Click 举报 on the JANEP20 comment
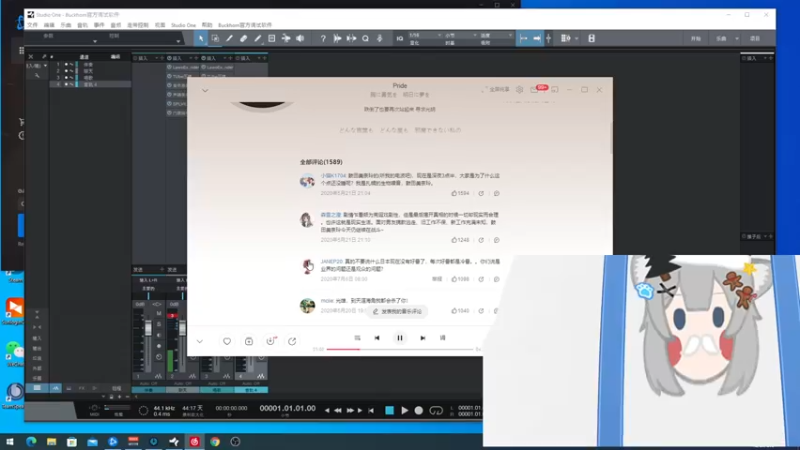Image resolution: width=800 pixels, height=450 pixels. 437,279
